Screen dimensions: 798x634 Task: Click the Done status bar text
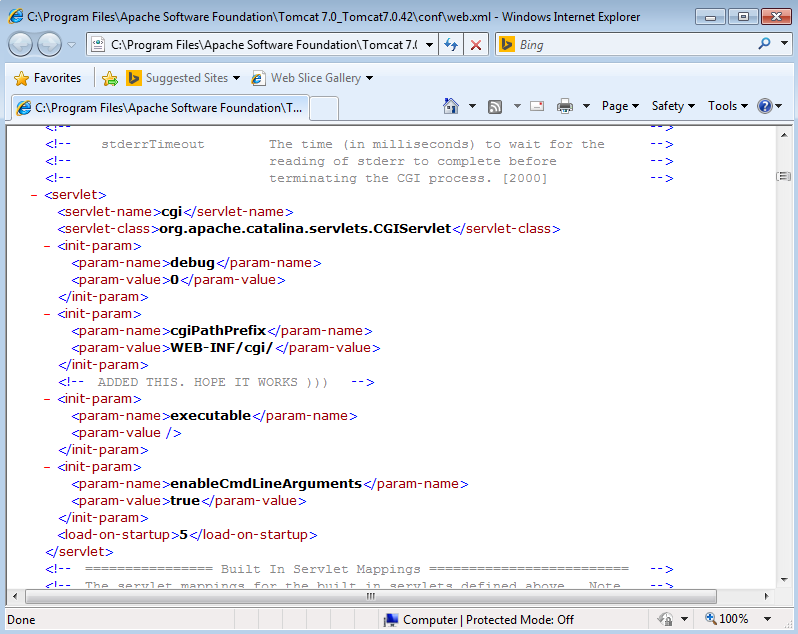[x=21, y=620]
